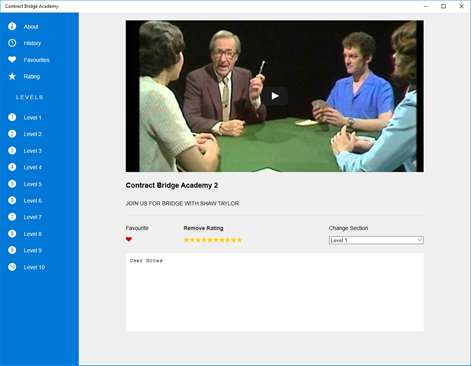Go to Level 3 label

tap(32, 151)
